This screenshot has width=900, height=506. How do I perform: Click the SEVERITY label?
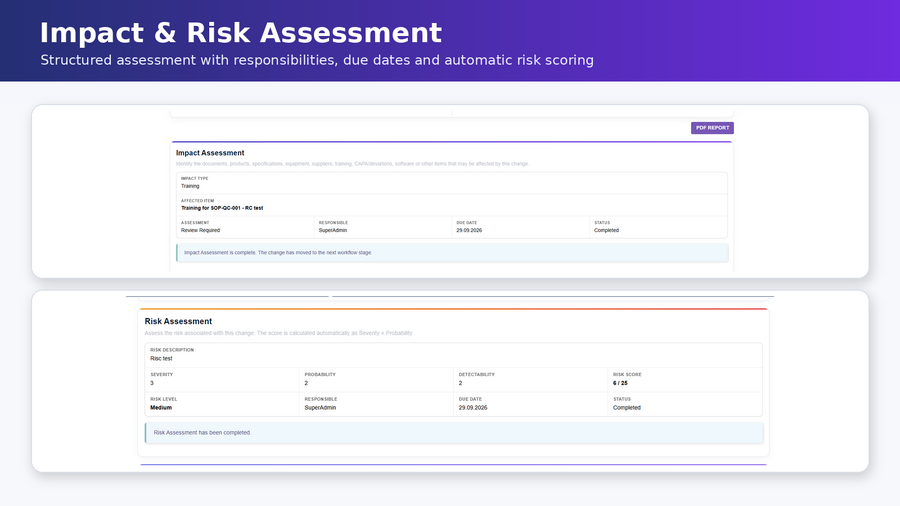(x=161, y=375)
